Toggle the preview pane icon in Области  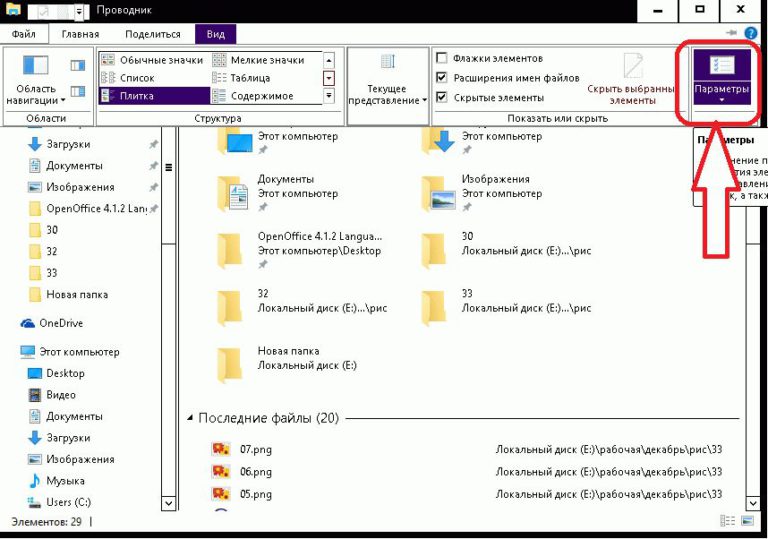pyautogui.click(x=77, y=65)
